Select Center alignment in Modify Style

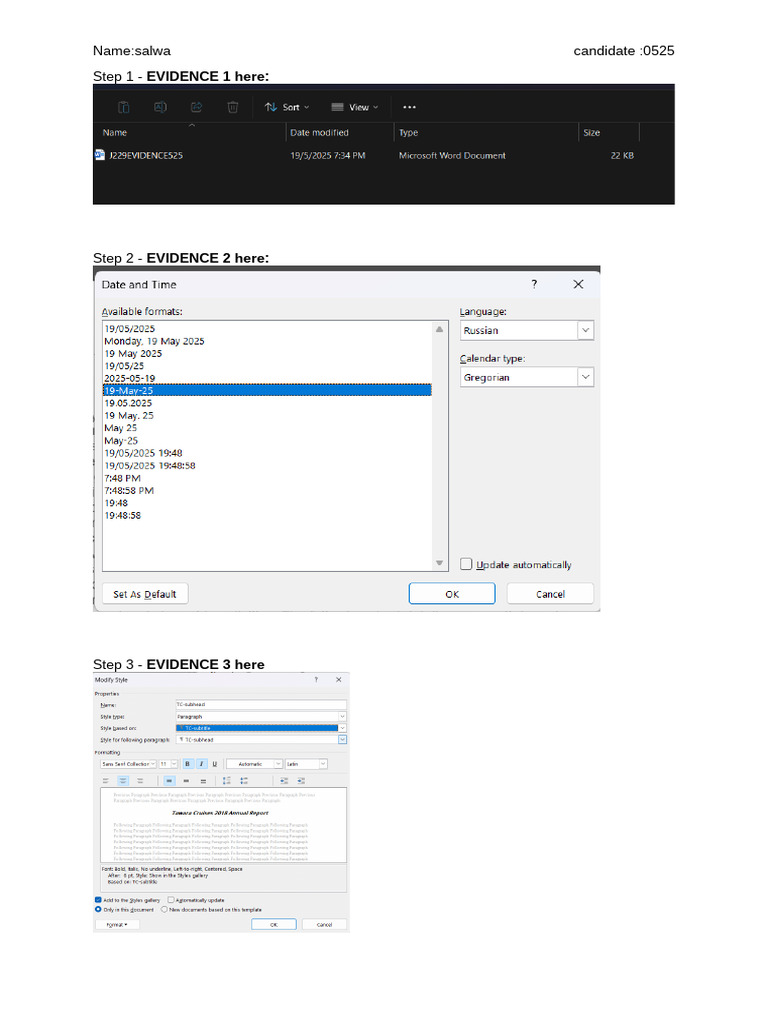pos(123,780)
